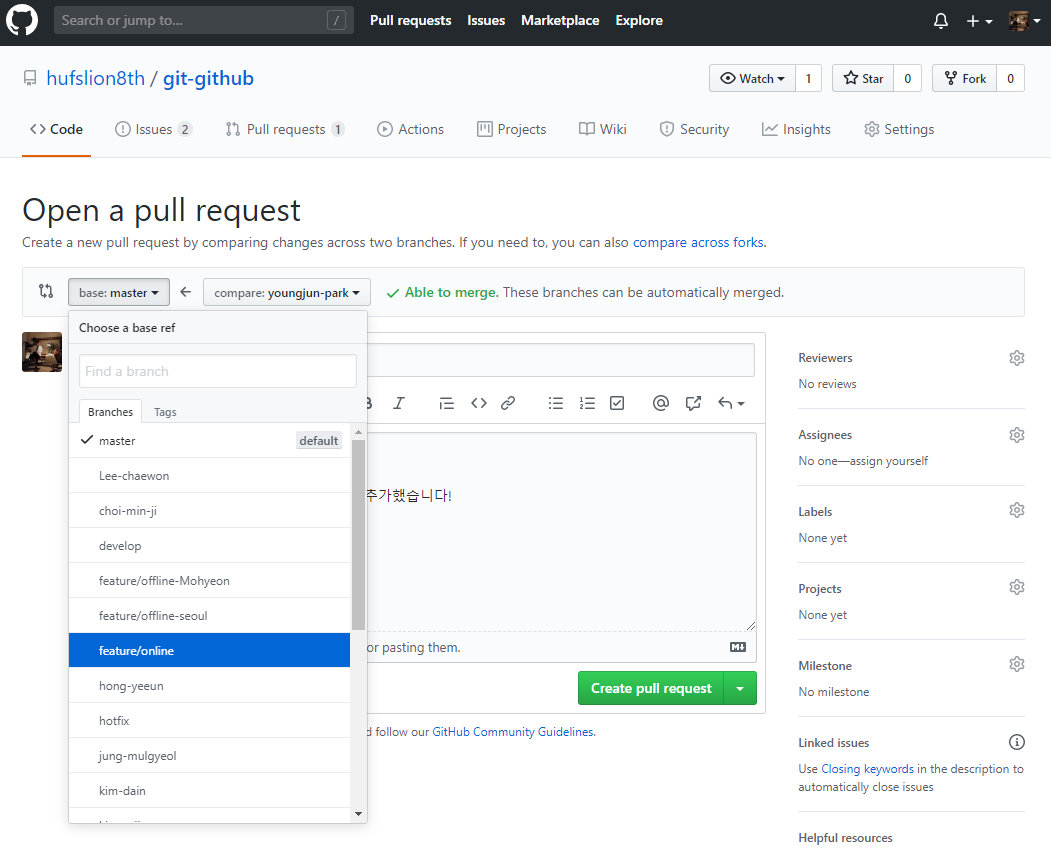This screenshot has width=1051, height=850.
Task: Open Marketplace in top navigation
Action: click(560, 20)
